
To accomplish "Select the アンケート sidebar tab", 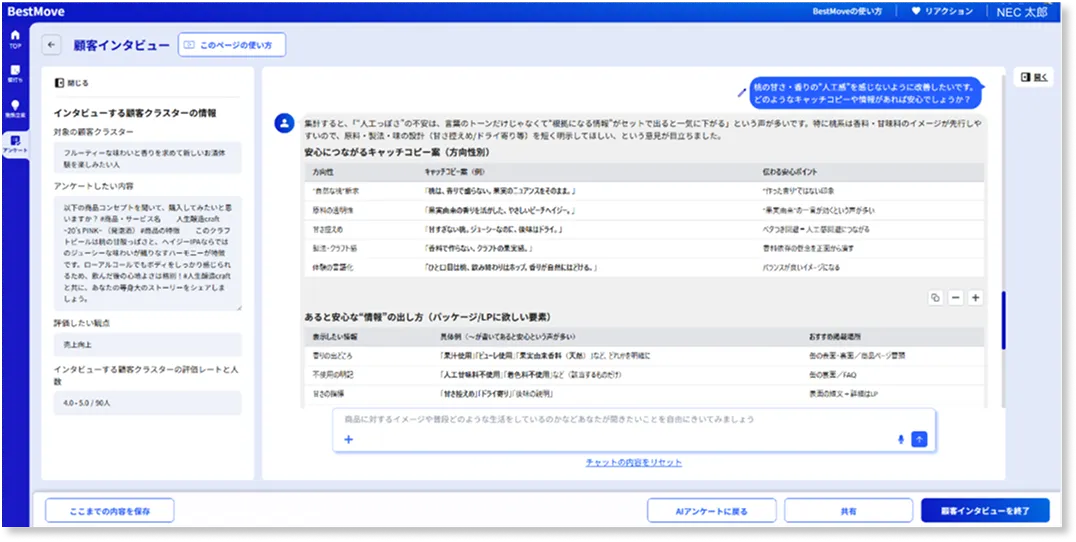I will point(15,144).
